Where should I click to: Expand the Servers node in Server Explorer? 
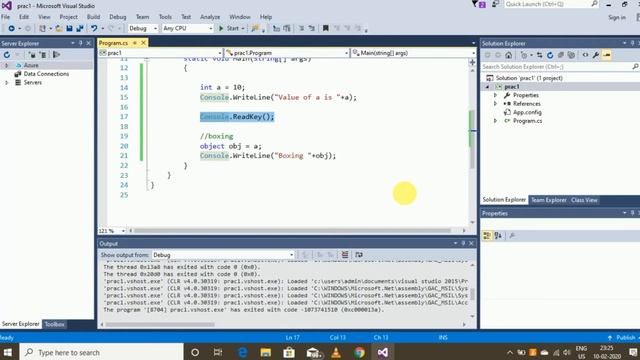(6, 82)
